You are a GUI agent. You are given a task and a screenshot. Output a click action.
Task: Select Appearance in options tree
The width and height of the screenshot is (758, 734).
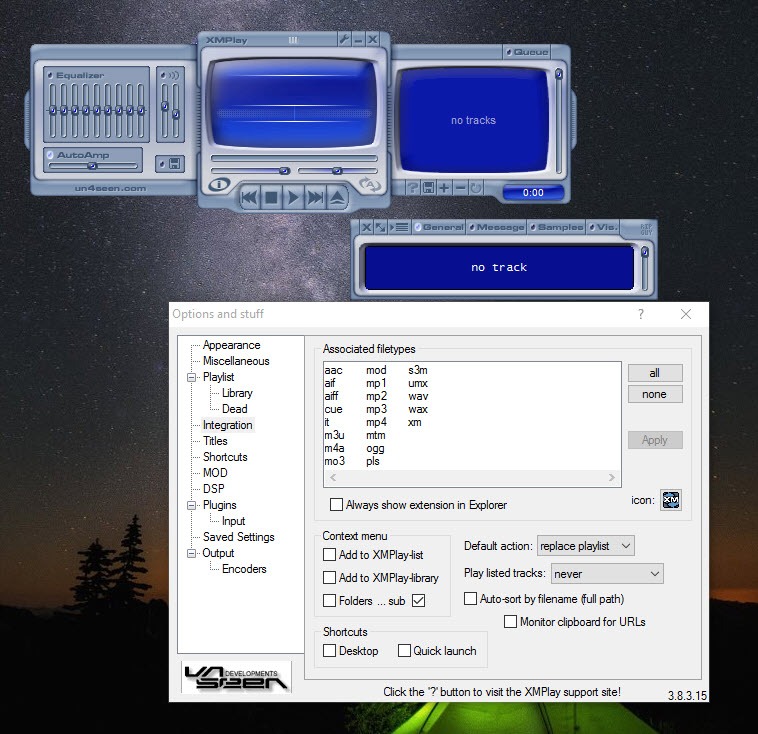(x=232, y=345)
